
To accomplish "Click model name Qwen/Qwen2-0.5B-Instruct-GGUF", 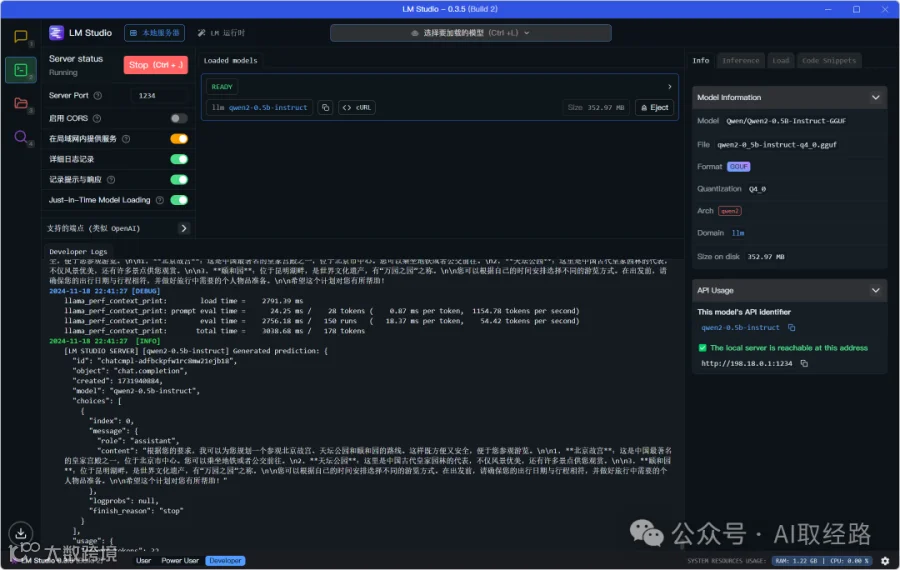I will coord(786,121).
